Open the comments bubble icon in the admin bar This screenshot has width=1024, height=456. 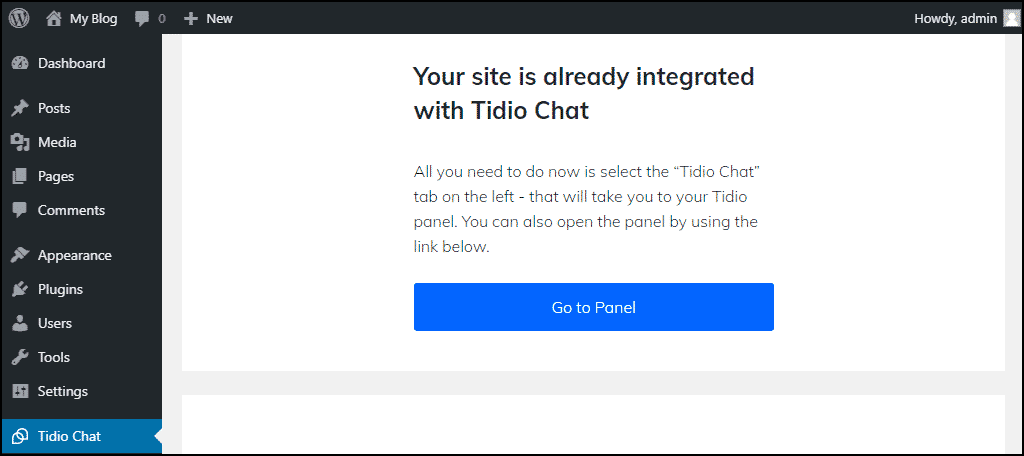click(x=142, y=19)
